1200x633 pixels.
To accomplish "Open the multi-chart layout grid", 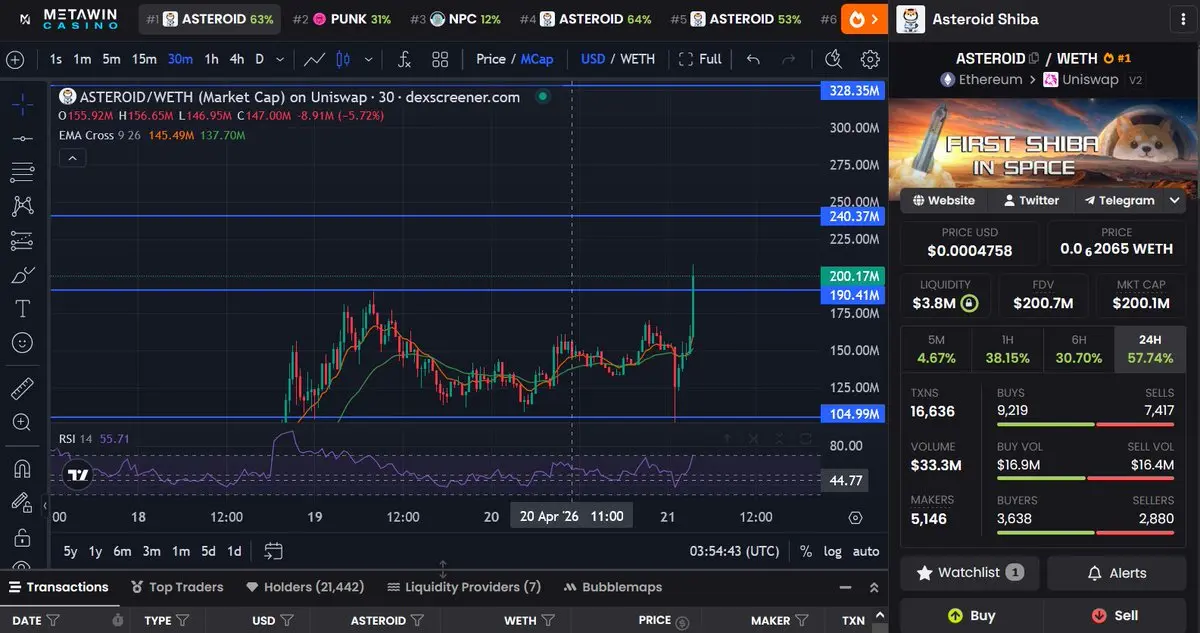I will click(440, 59).
